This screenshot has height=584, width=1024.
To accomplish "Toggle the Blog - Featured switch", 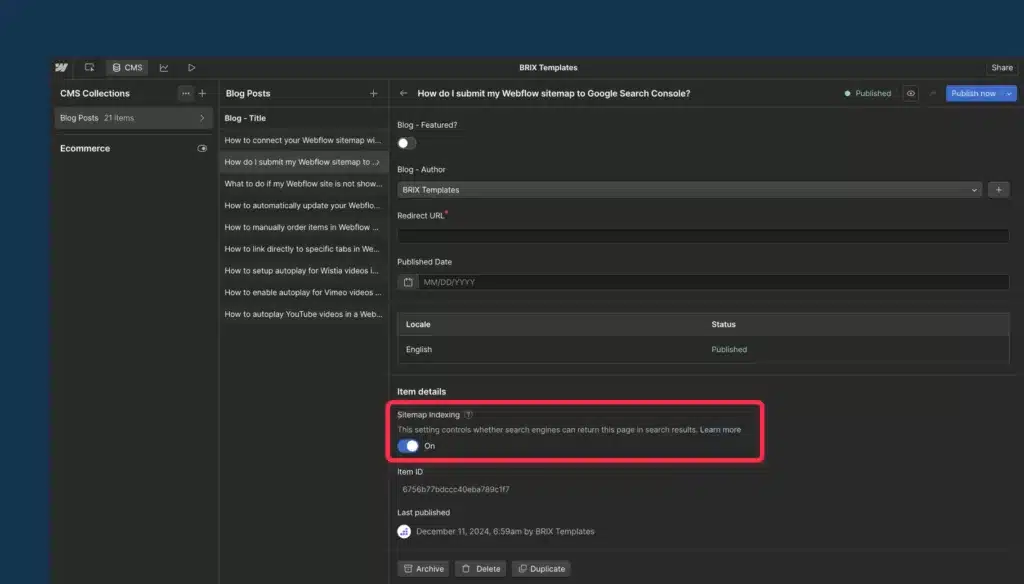I will (x=406, y=143).
